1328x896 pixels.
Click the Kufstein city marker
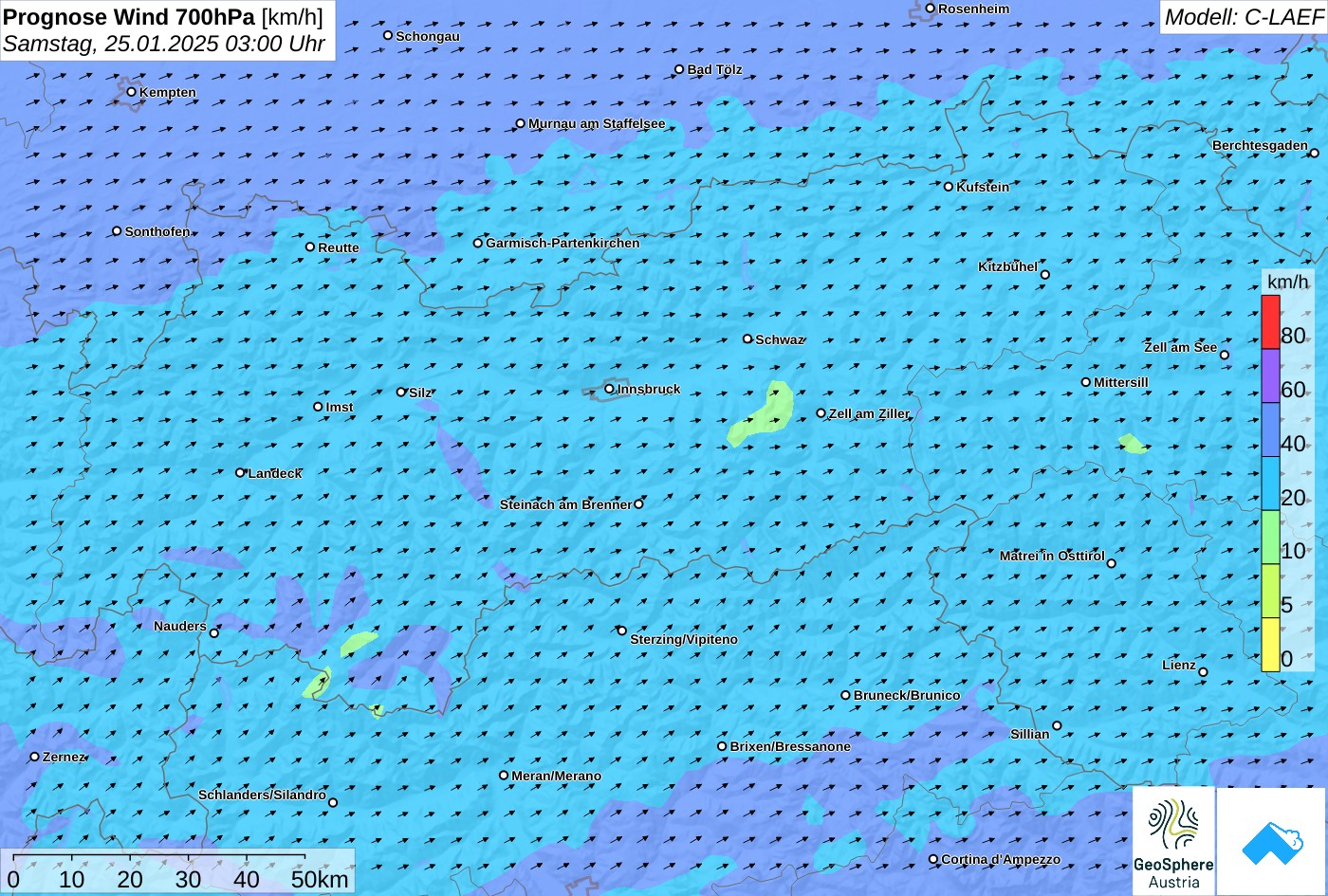949,187
